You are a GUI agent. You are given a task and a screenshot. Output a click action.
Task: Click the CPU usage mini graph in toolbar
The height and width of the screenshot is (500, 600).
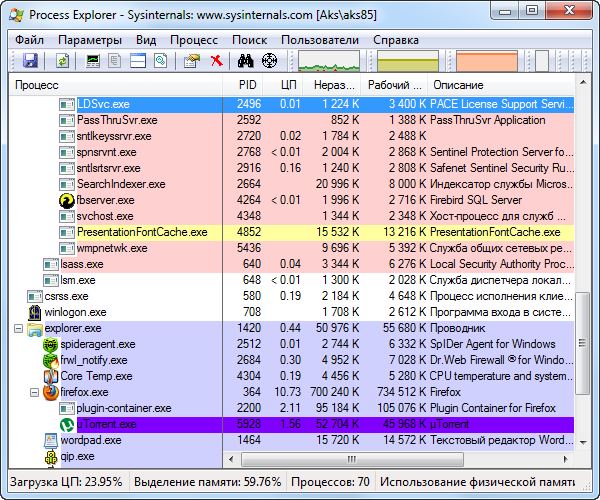pos(329,62)
